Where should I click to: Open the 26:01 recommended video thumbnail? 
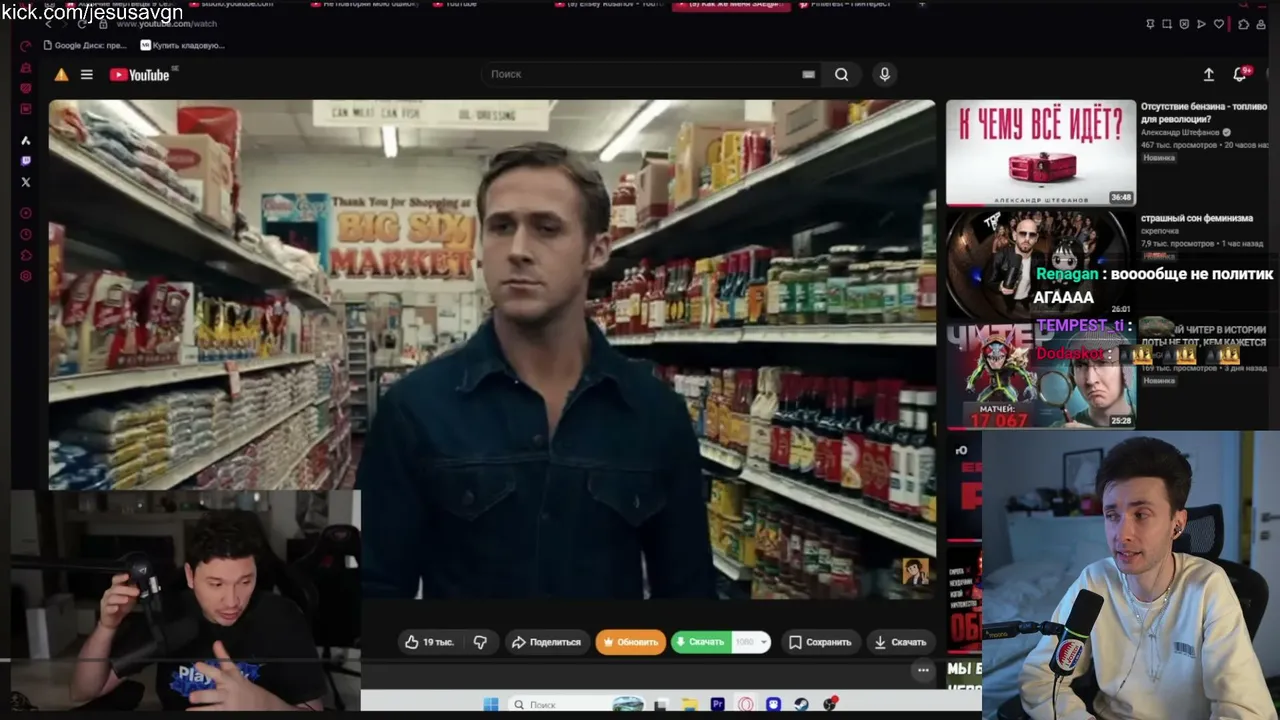(1039, 263)
